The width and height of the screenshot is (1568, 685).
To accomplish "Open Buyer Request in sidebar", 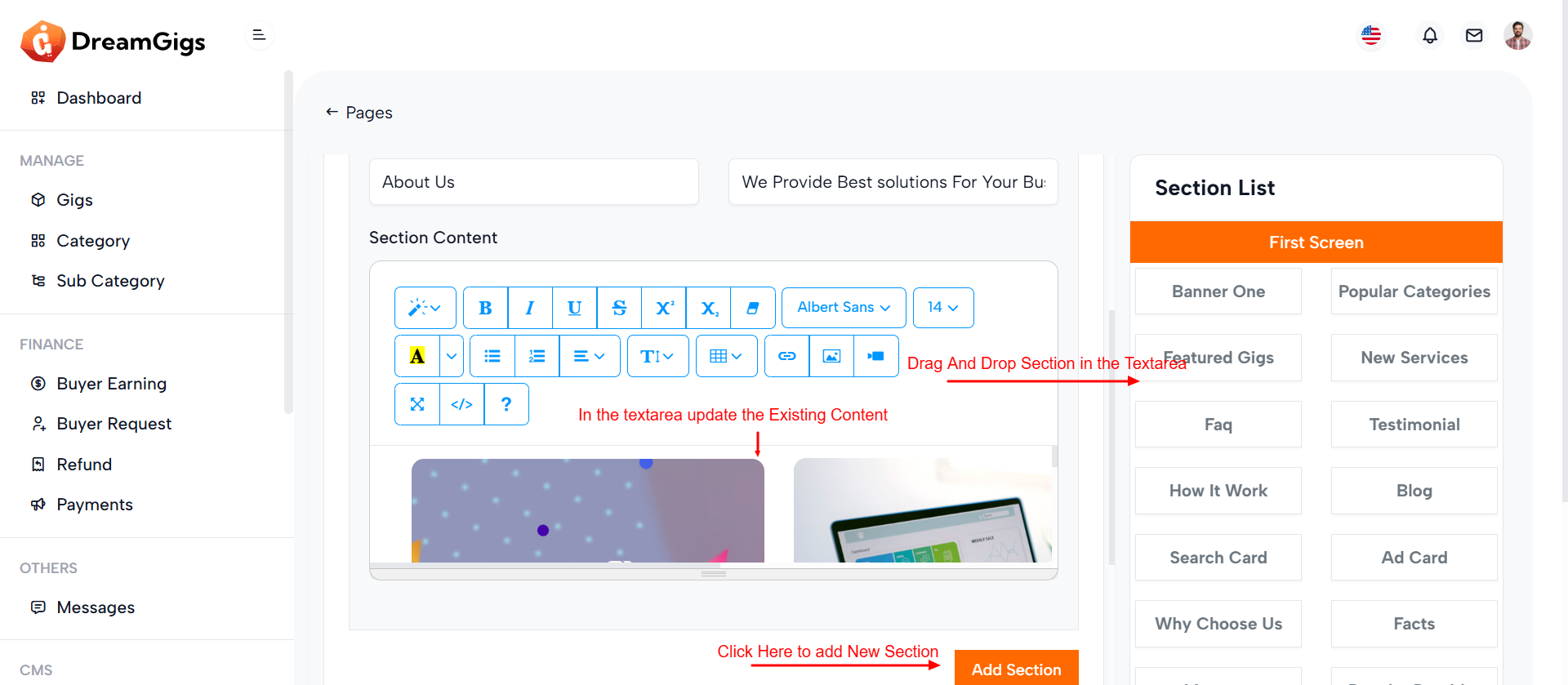I will point(114,424).
